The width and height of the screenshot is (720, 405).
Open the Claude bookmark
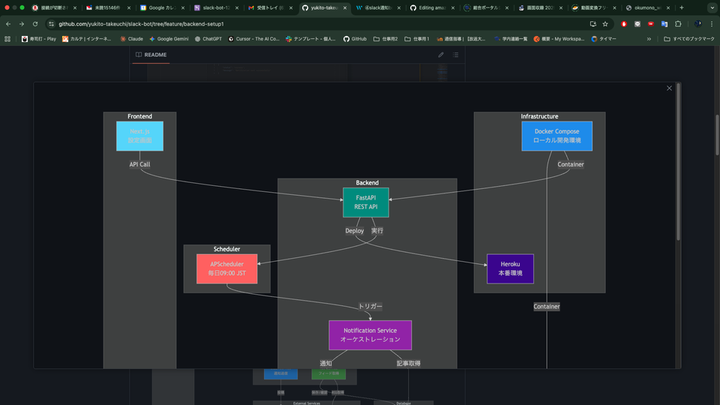(x=129, y=38)
